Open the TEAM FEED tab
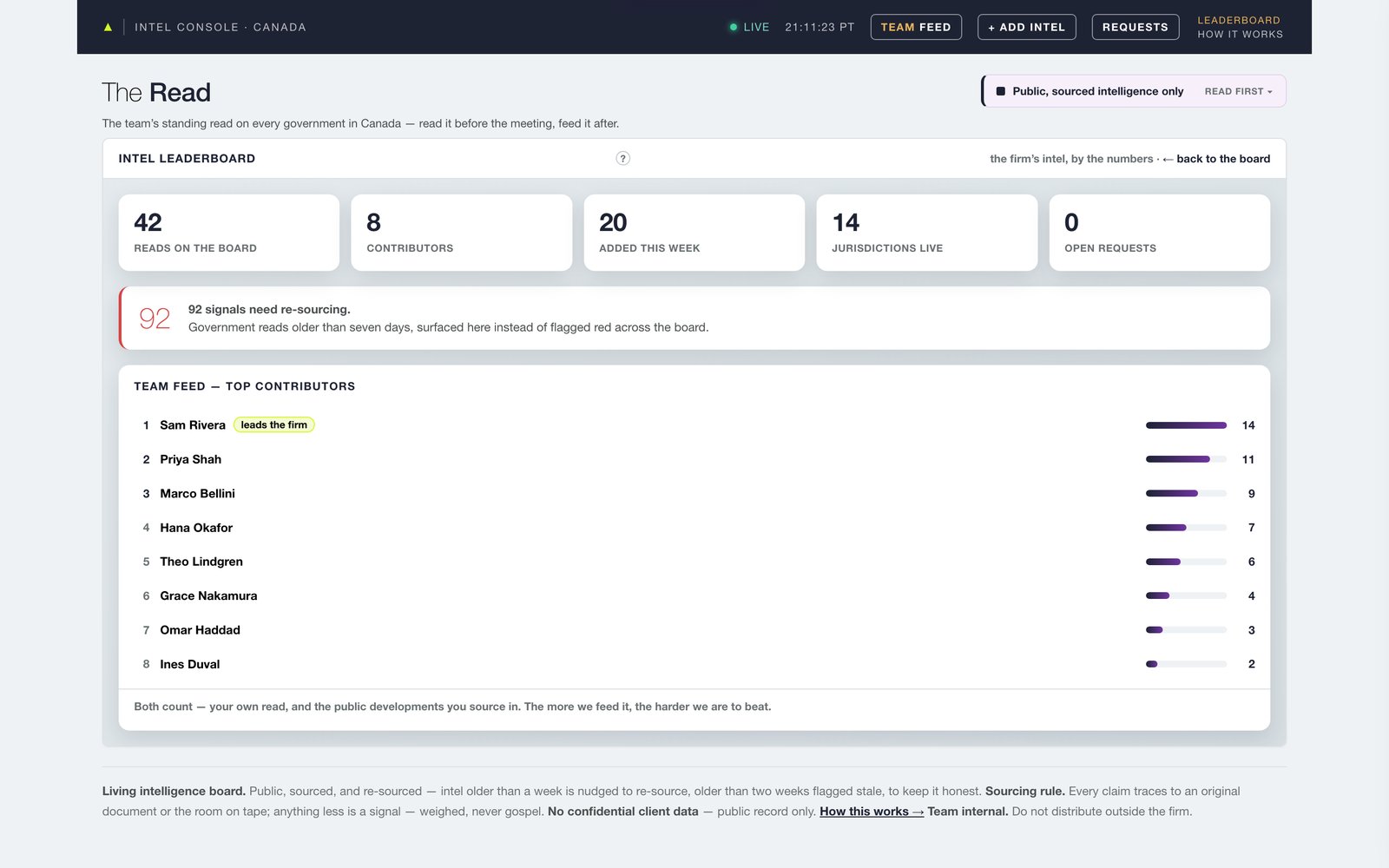This screenshot has height=868, width=1389. point(916,27)
